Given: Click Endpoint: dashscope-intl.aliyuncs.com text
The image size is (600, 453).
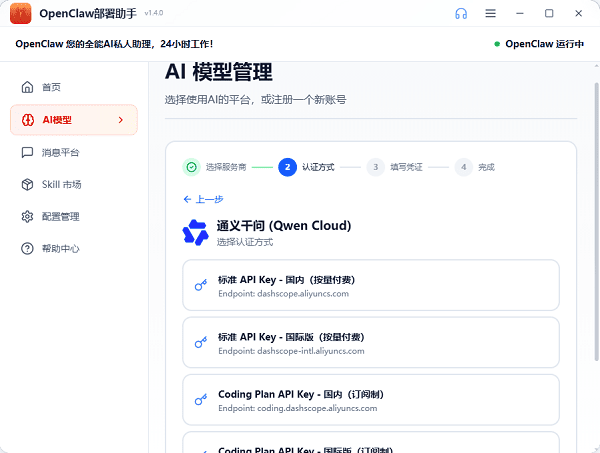Looking at the screenshot, I should click(x=291, y=351).
